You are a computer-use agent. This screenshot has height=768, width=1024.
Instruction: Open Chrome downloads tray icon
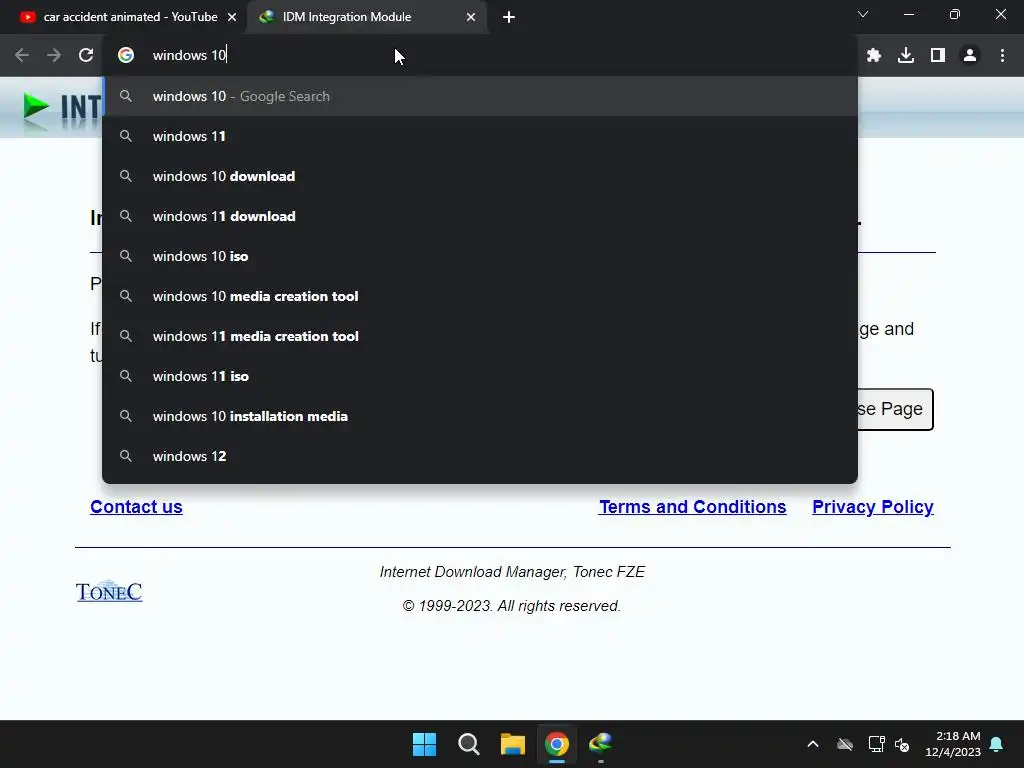(906, 56)
